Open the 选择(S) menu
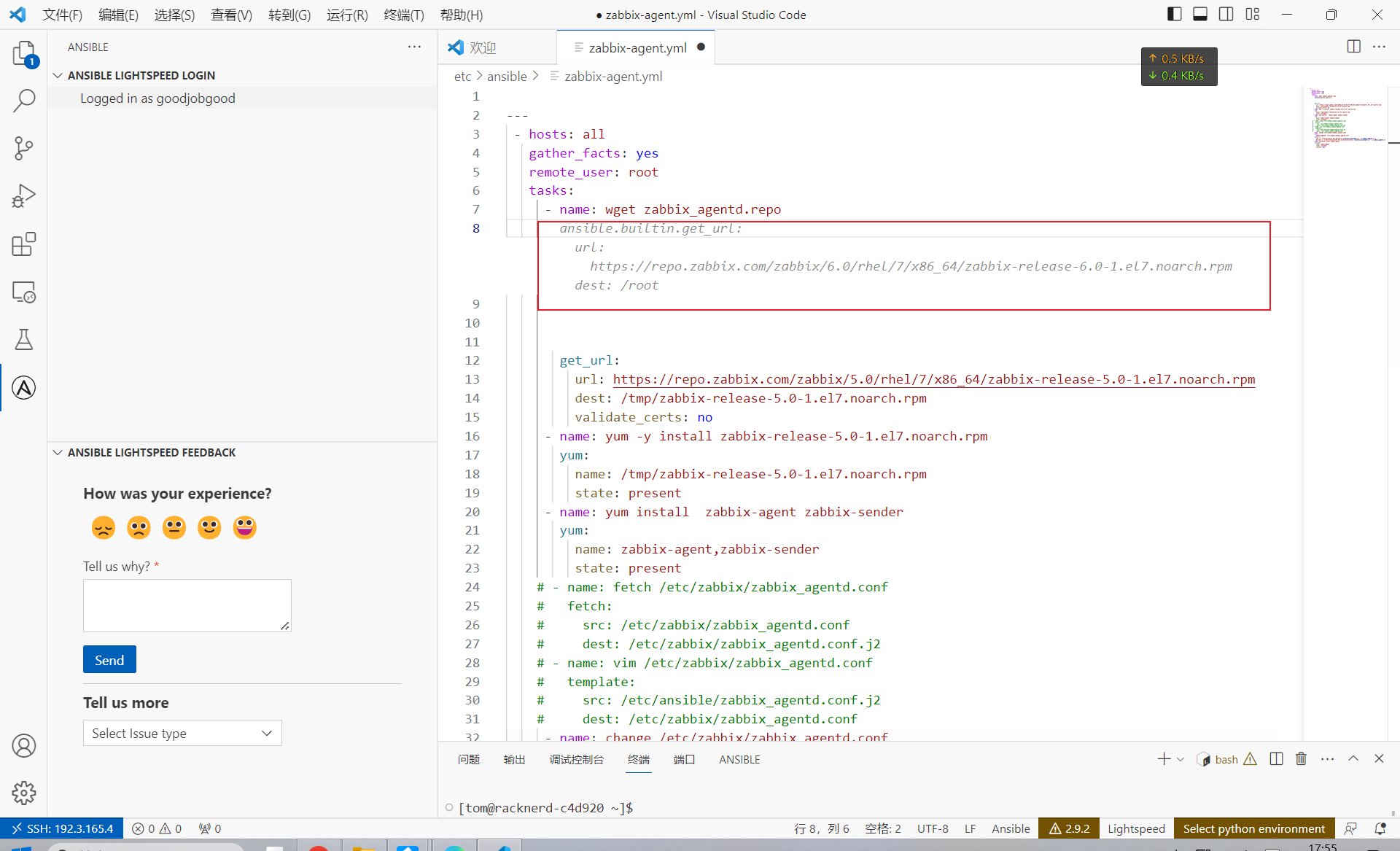Image resolution: width=1400 pixels, height=851 pixels. click(174, 15)
